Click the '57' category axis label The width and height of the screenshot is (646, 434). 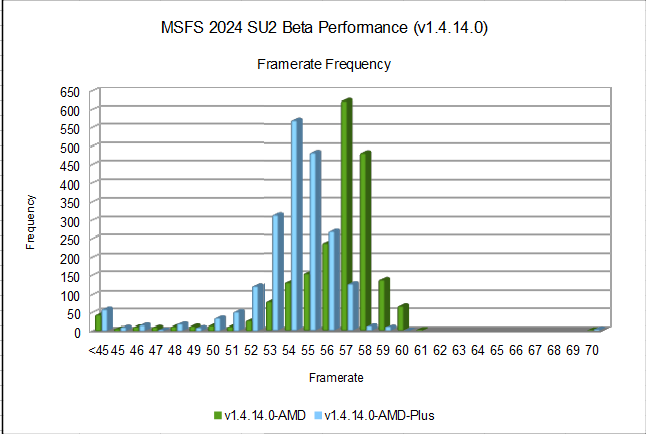[346, 350]
